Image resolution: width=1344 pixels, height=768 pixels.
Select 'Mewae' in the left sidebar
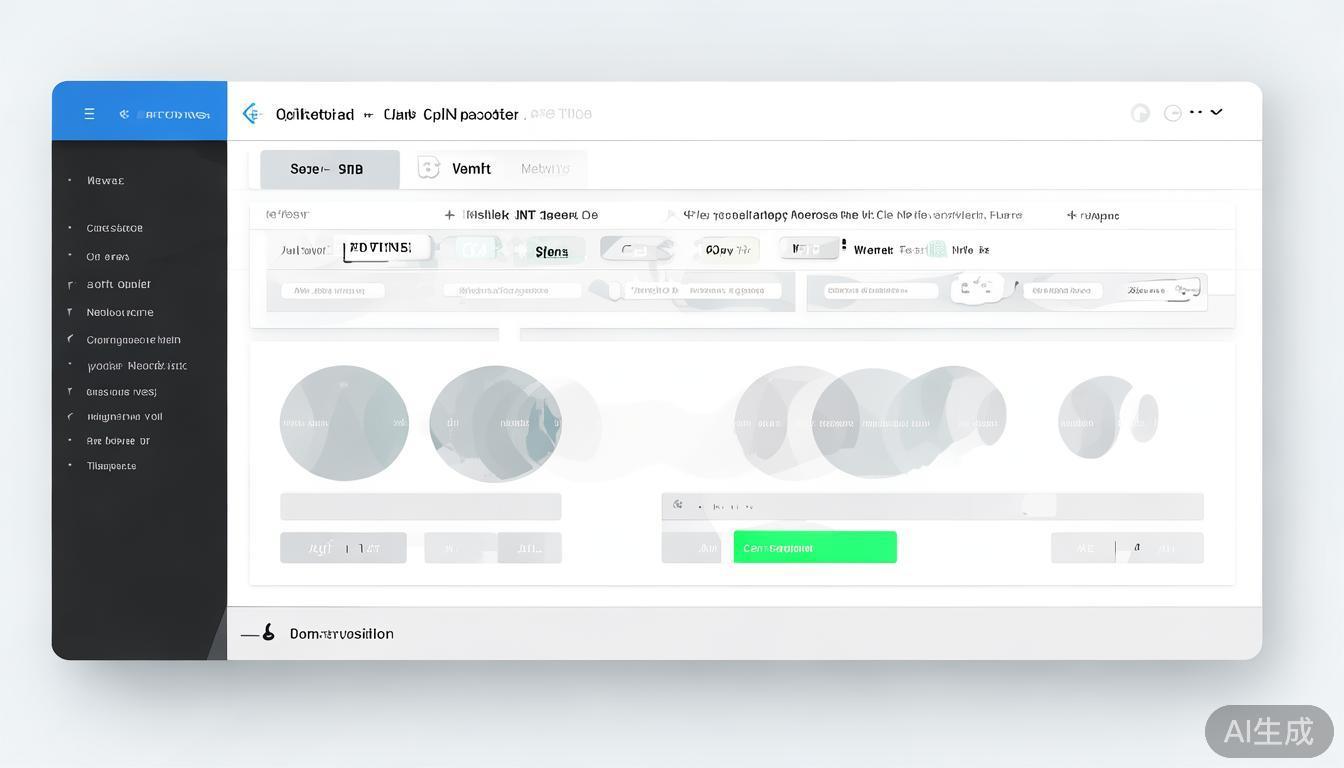click(x=105, y=180)
